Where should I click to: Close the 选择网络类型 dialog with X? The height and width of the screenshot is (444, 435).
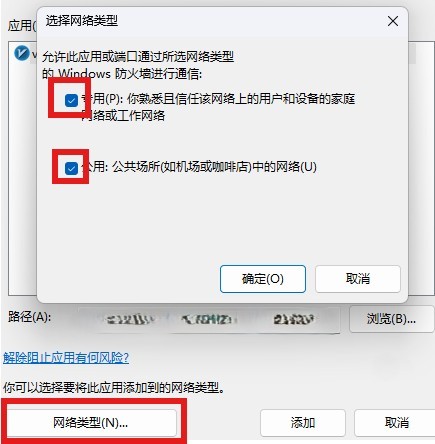[x=393, y=21]
